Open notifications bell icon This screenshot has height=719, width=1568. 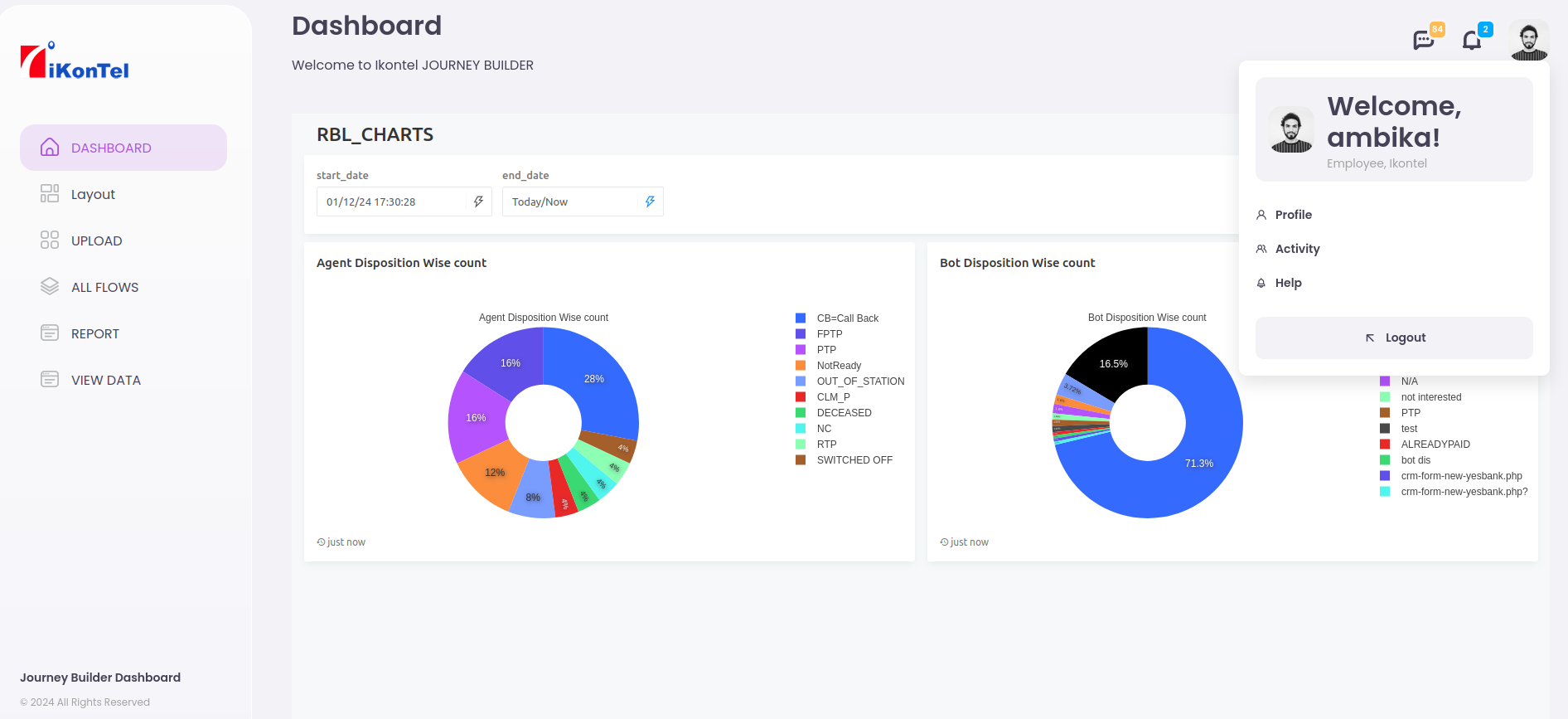click(x=1472, y=40)
